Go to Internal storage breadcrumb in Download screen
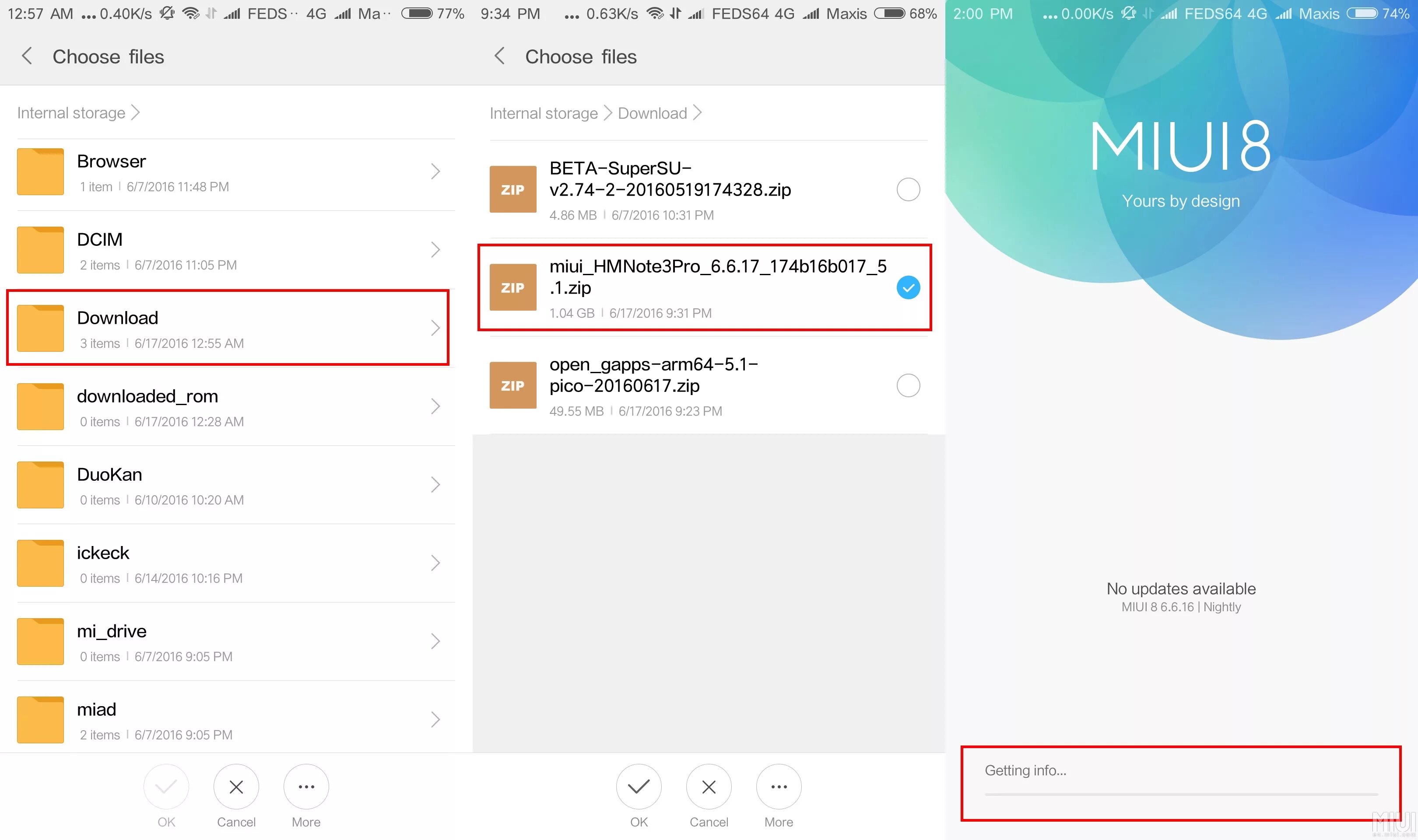 tap(544, 113)
